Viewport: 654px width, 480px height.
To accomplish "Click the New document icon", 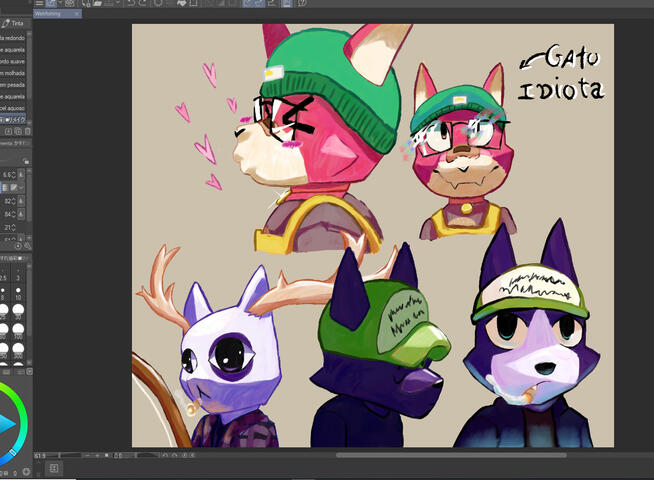I will 86,3.
